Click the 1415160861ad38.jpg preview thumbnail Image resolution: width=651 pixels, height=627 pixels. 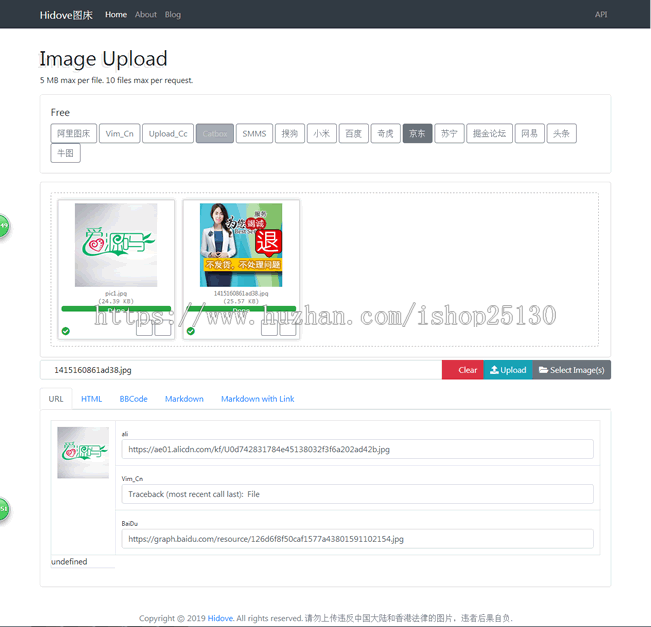pyautogui.click(x=241, y=245)
